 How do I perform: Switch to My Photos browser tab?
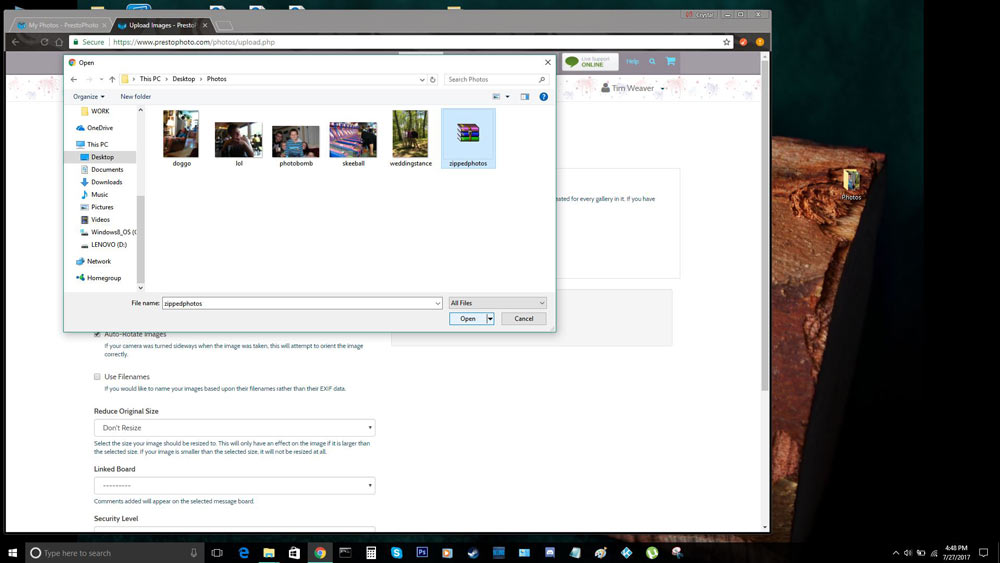[61, 26]
